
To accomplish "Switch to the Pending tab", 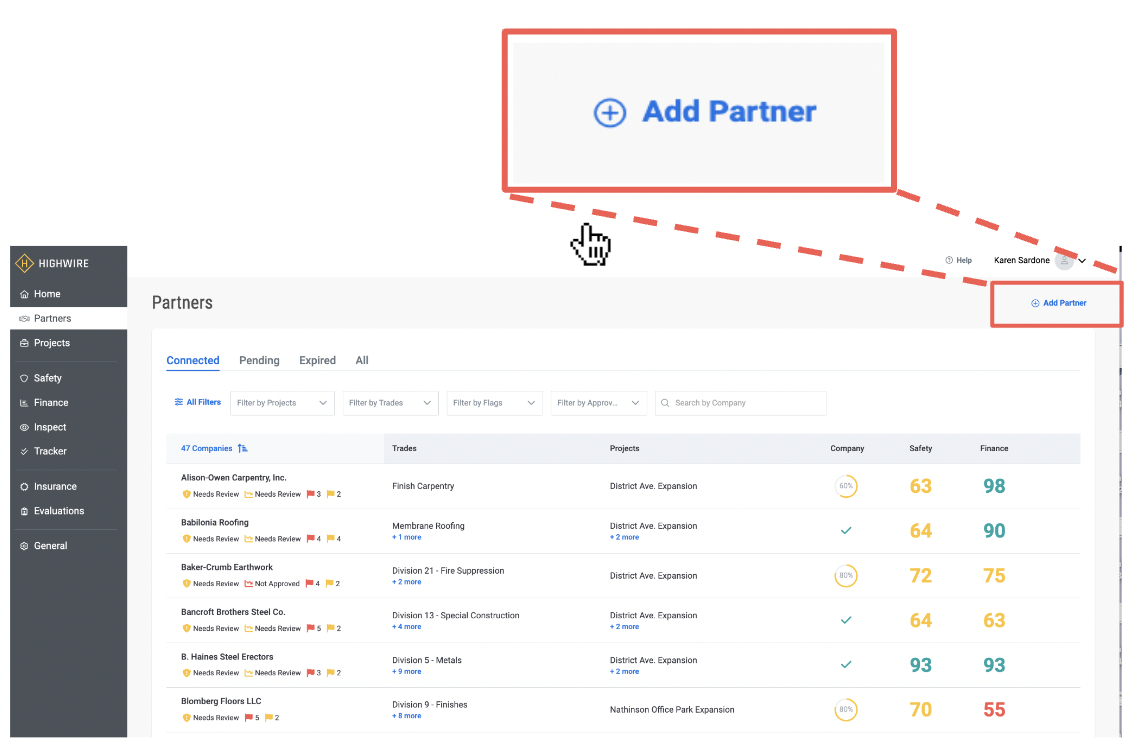I will point(259,360).
